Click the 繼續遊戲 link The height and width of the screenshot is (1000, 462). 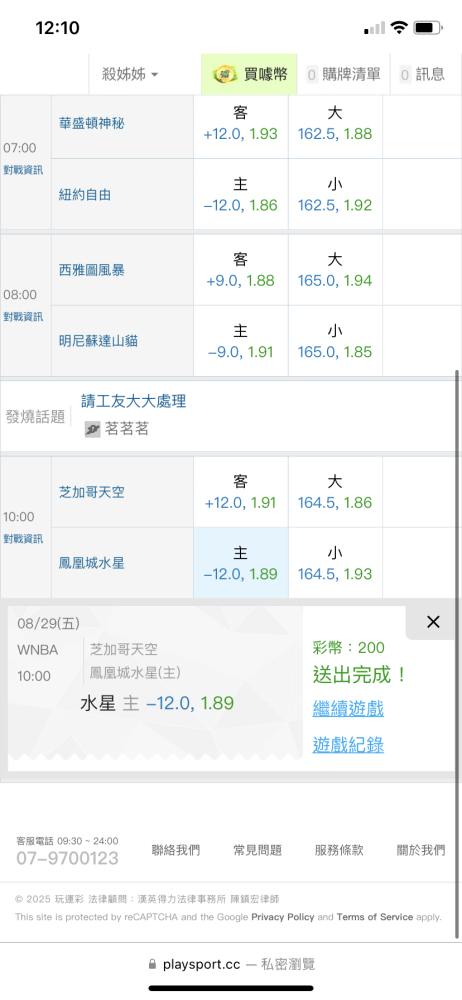point(348,709)
